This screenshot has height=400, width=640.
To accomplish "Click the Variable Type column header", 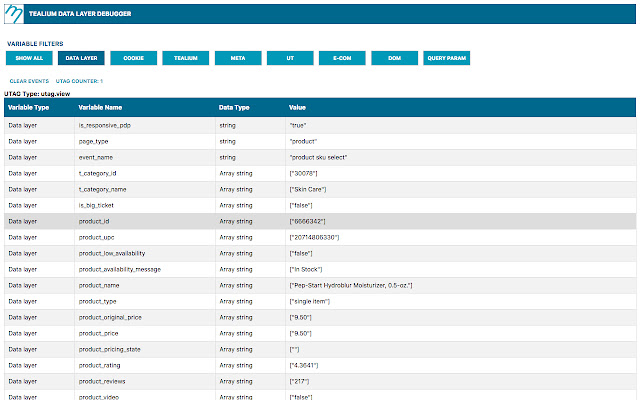I will click(x=29, y=107).
